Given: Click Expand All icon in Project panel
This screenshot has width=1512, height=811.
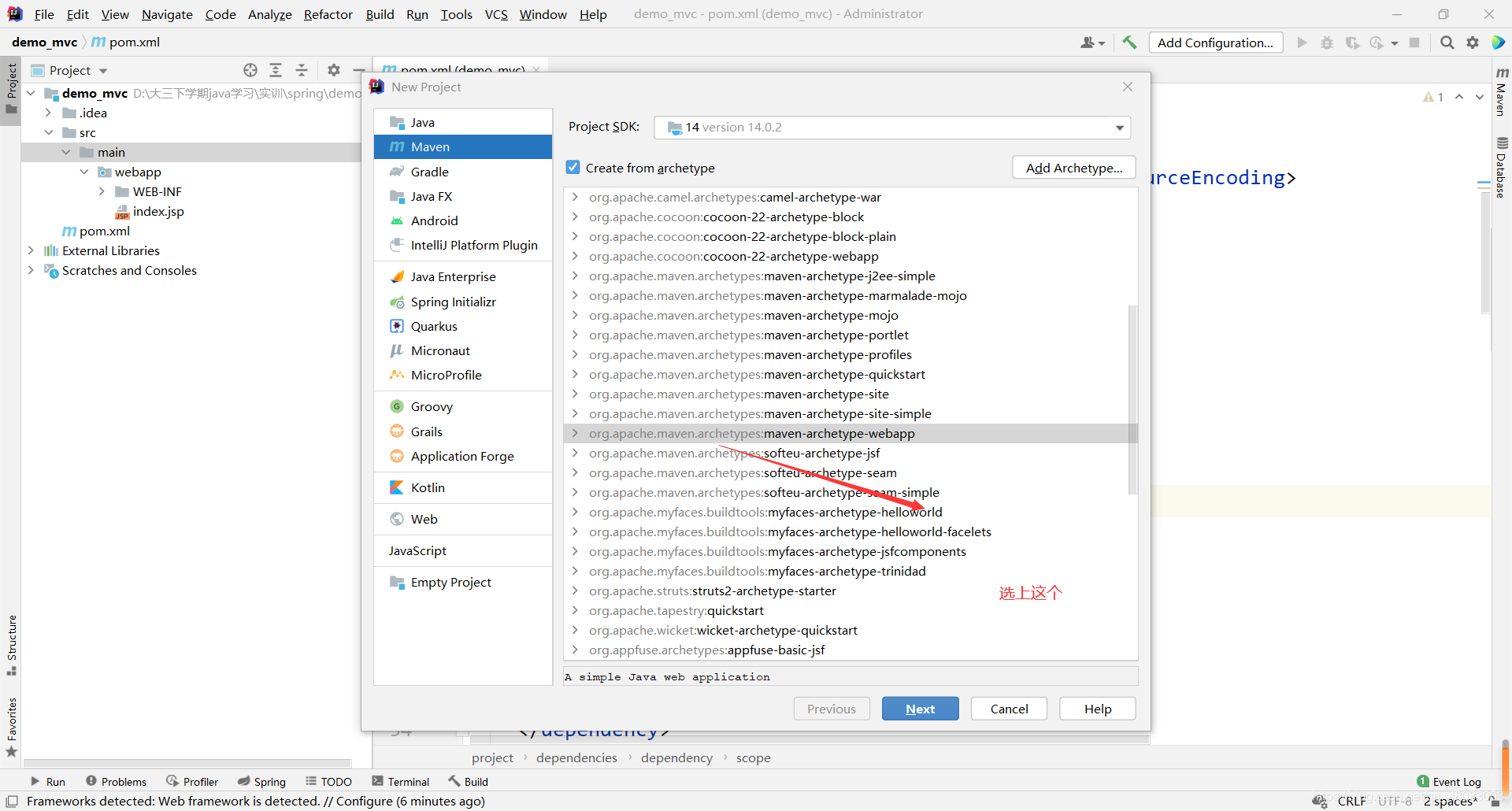Looking at the screenshot, I should click(x=276, y=70).
